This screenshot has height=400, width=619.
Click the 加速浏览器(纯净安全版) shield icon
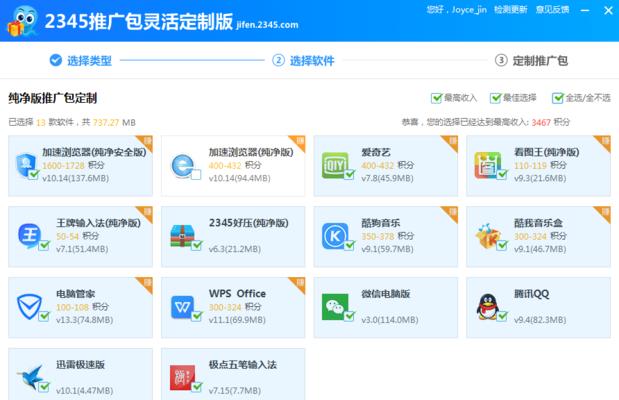tap(26, 165)
